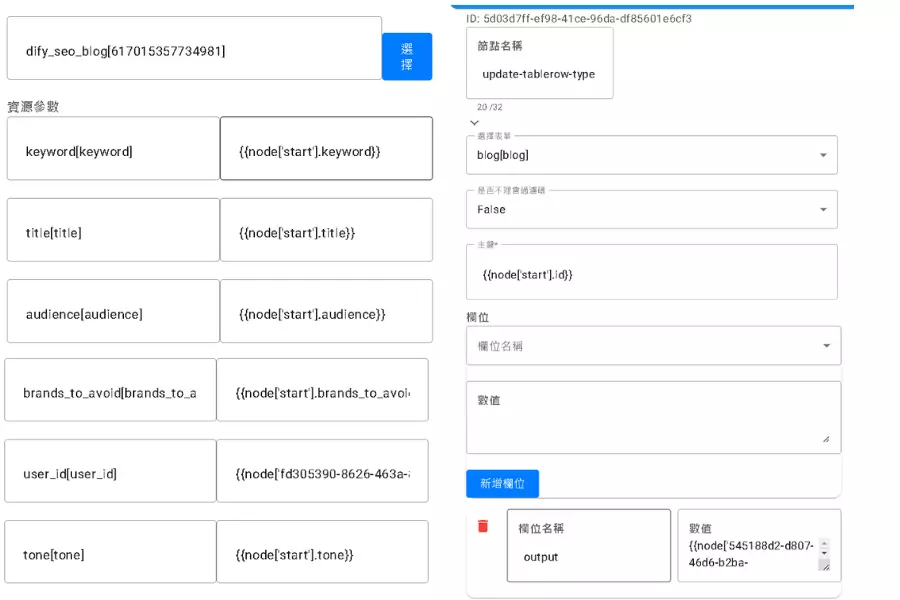This screenshot has width=900, height=600.
Task: Click the blue 選擇 button
Action: click(x=407, y=56)
